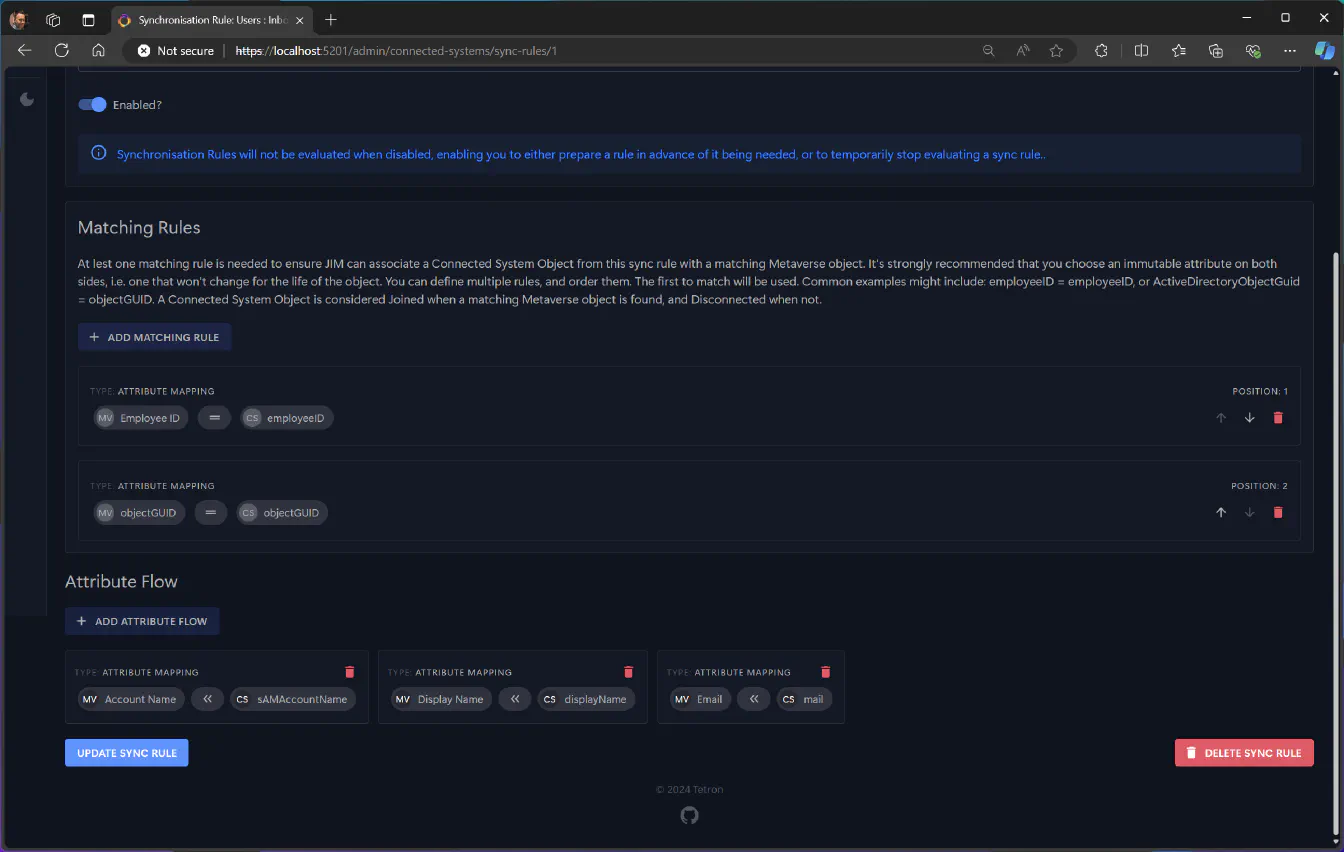
Task: Delete the Employee ID matching rule
Action: pyautogui.click(x=1277, y=418)
